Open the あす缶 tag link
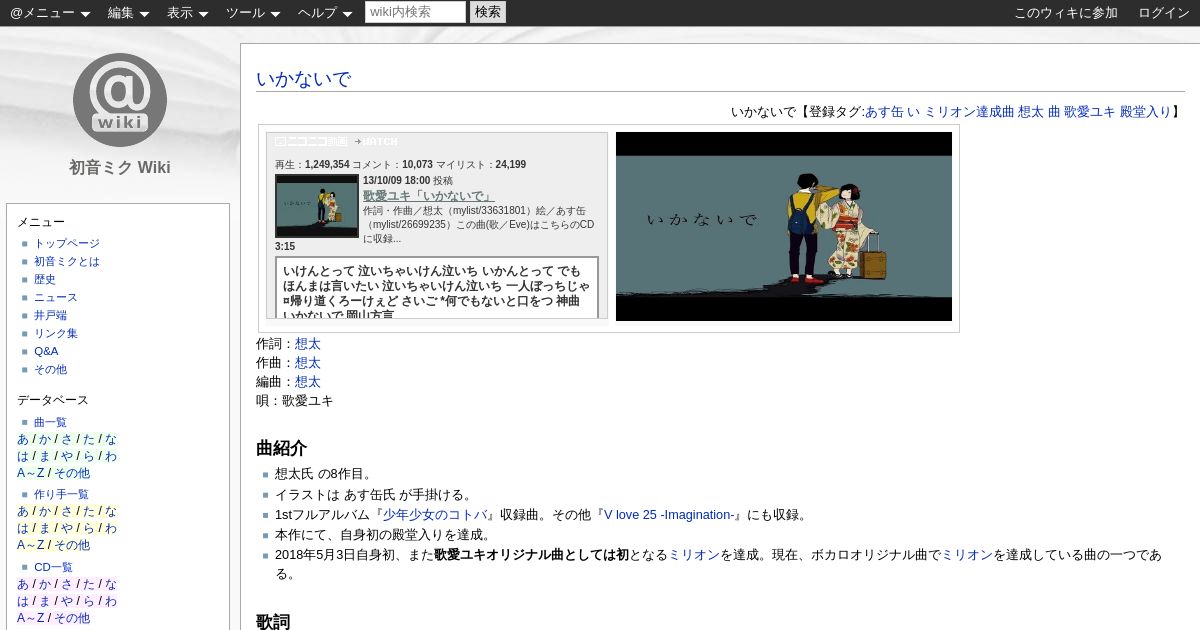The width and height of the screenshot is (1200, 630). tap(884, 112)
